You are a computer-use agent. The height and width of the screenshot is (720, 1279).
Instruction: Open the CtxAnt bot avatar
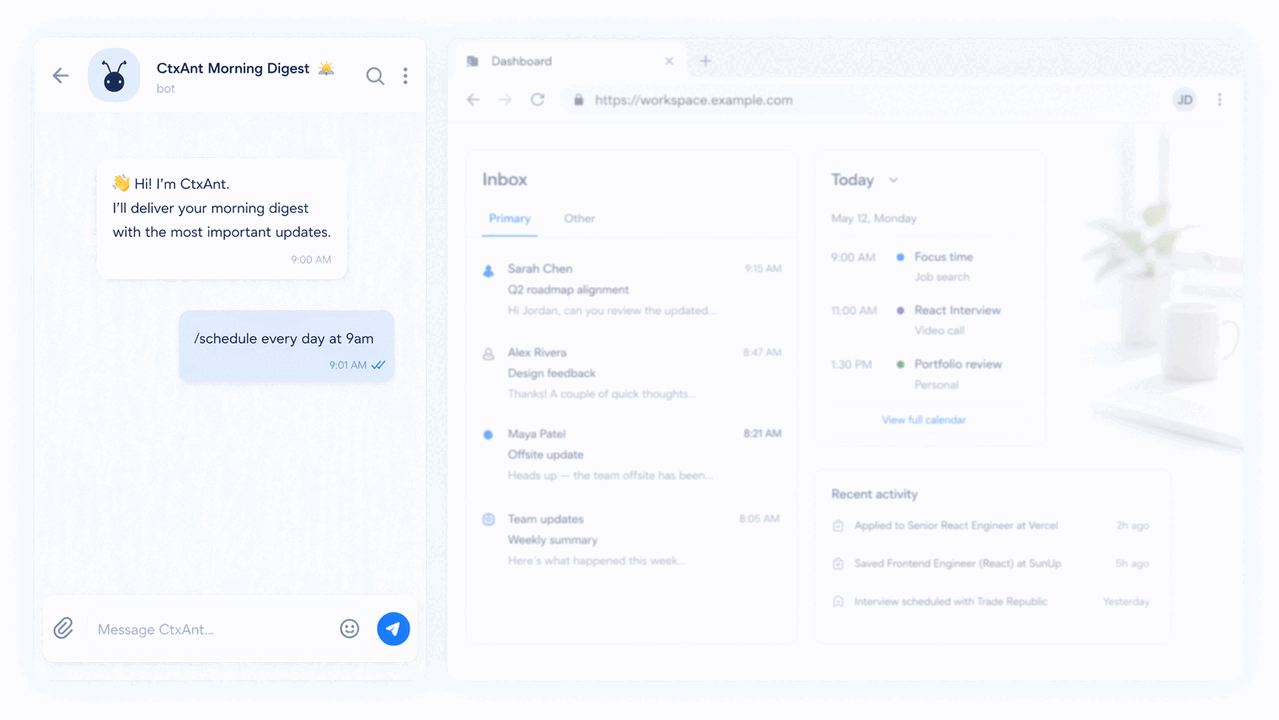click(x=114, y=76)
